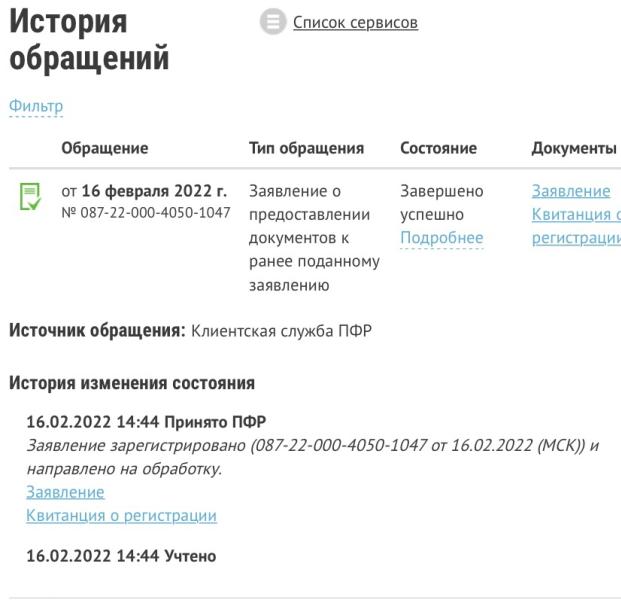This screenshot has width=621, height=600.
Task: Click Клиентская служба ПФР source text
Action: 281,331
